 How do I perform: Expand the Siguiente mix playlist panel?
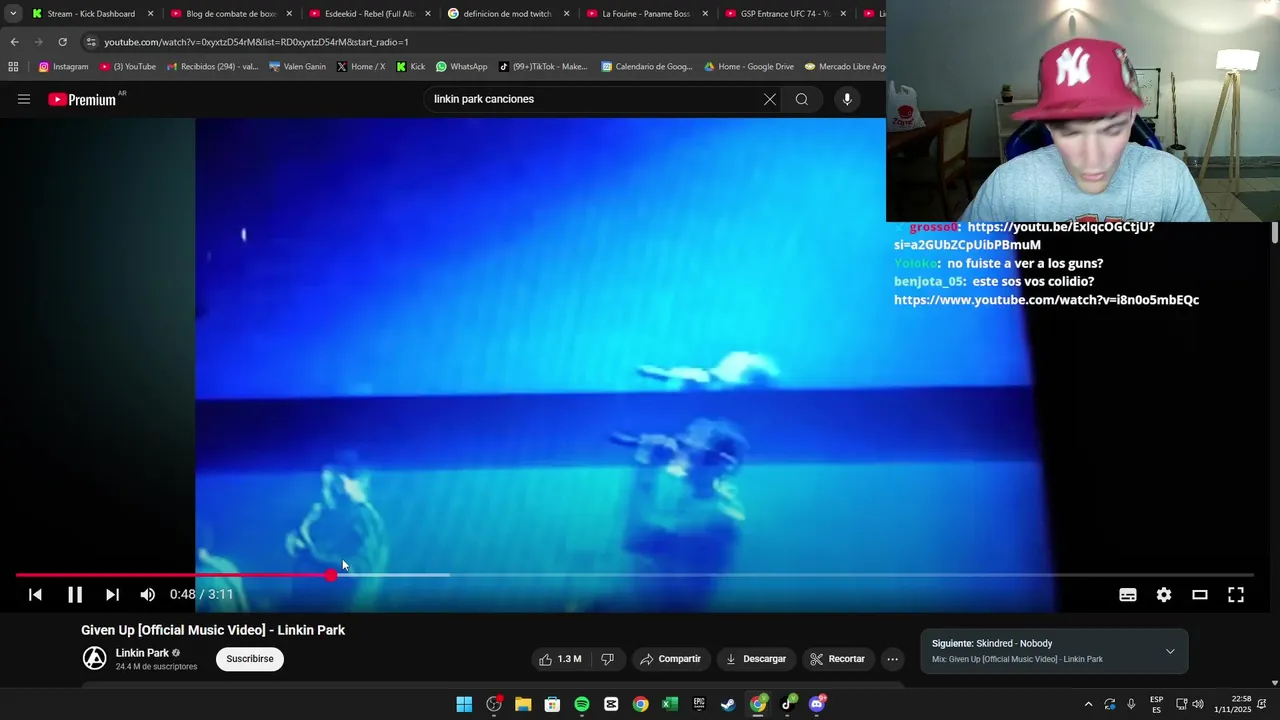(1170, 651)
